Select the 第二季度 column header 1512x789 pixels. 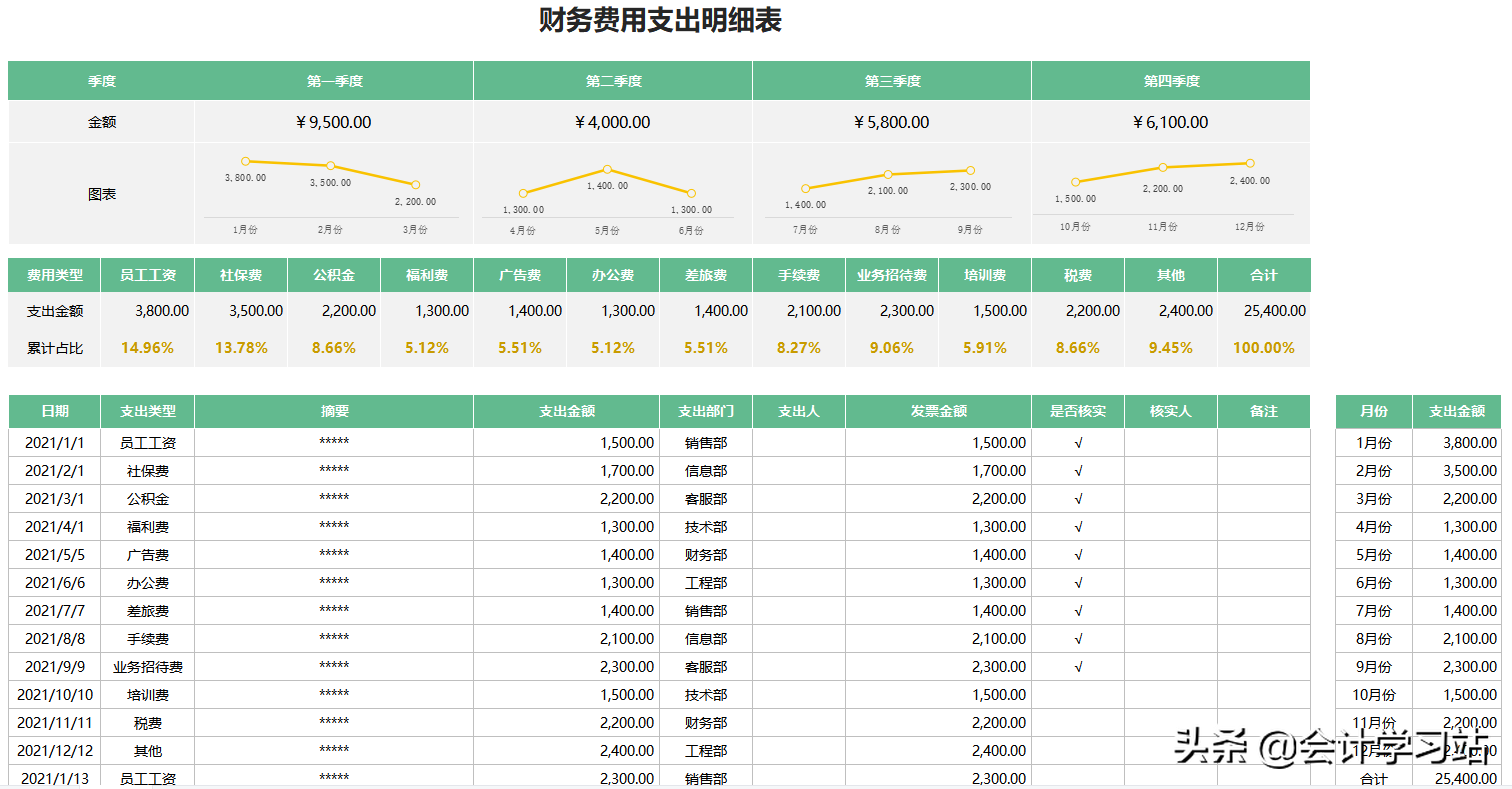611,81
